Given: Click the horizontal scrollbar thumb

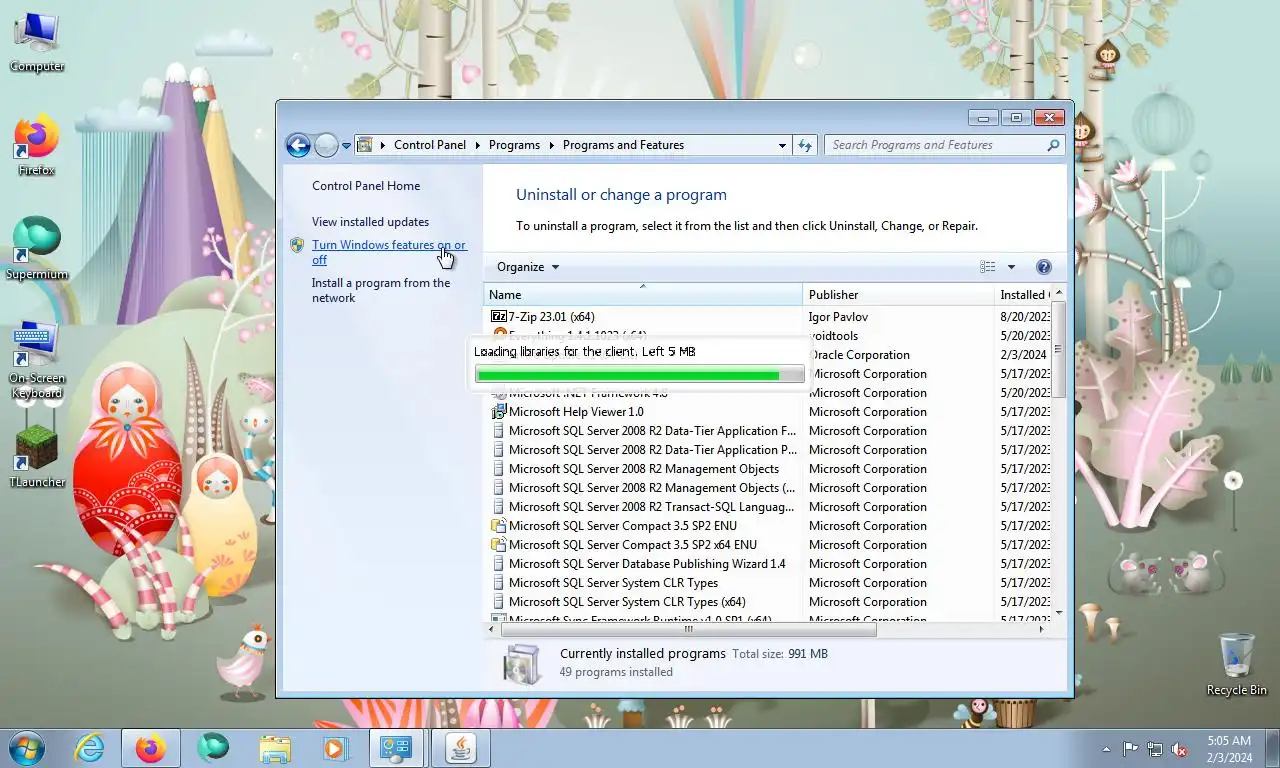Looking at the screenshot, I should 688,629.
